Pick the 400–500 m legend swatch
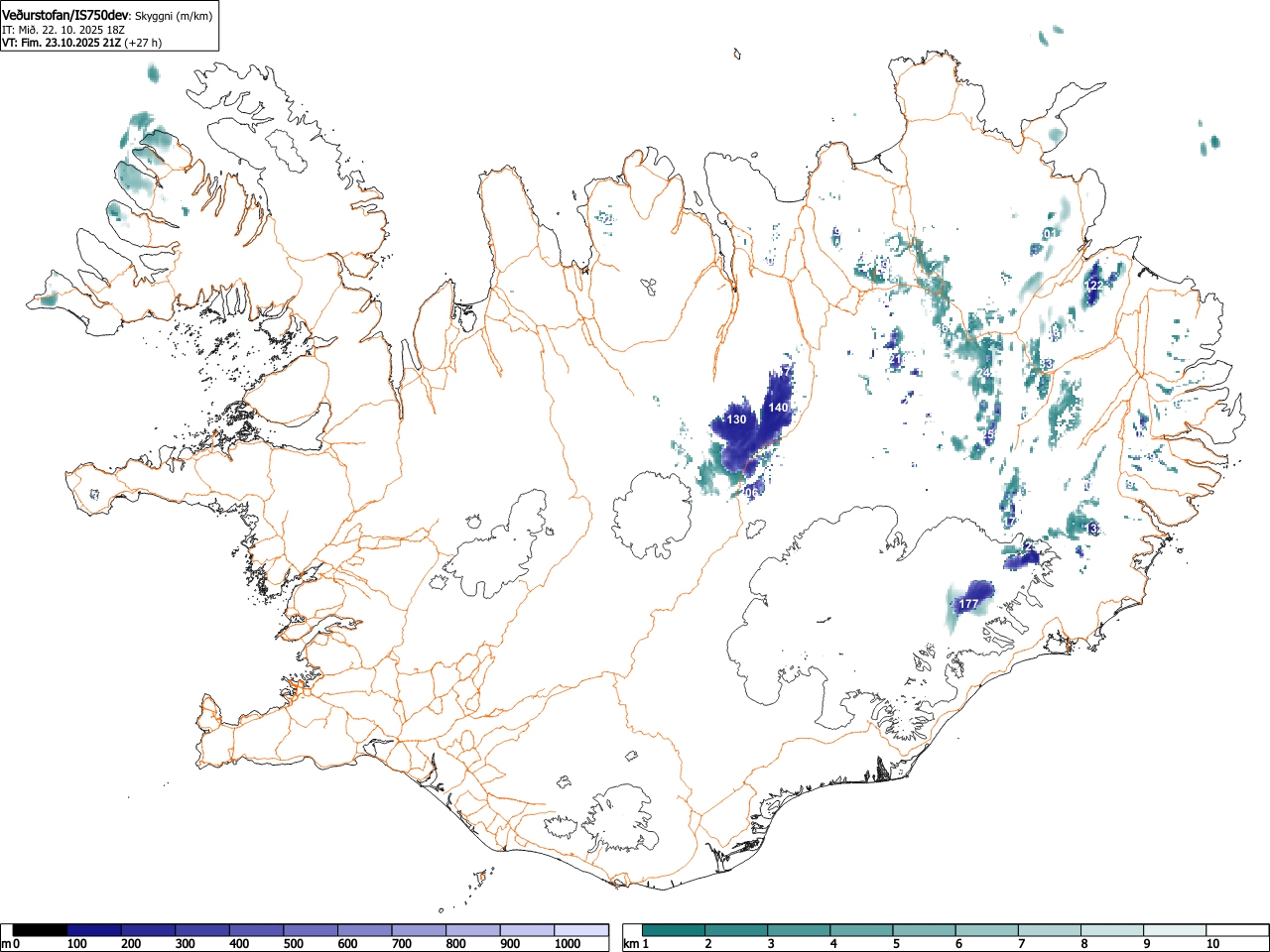 [x=256, y=930]
